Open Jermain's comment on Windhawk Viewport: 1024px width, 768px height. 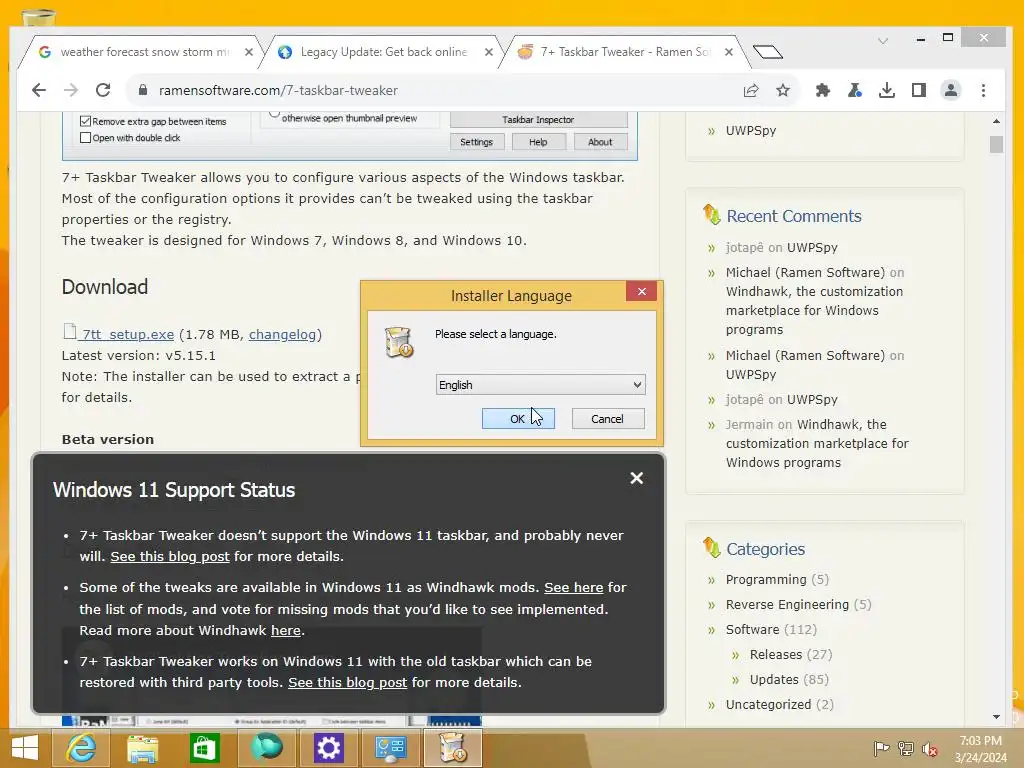[816, 443]
